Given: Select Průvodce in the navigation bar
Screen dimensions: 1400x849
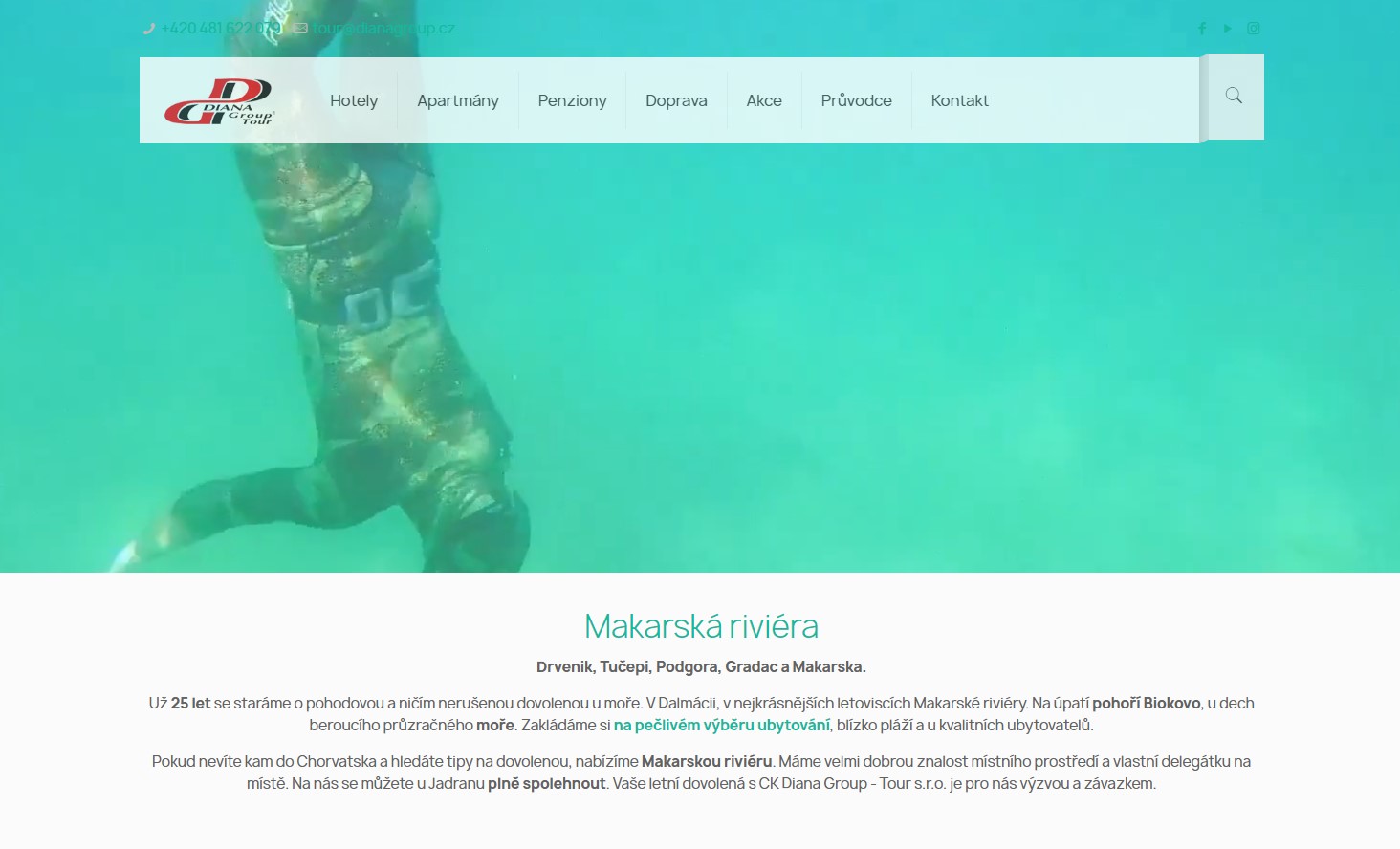Looking at the screenshot, I should 856,100.
